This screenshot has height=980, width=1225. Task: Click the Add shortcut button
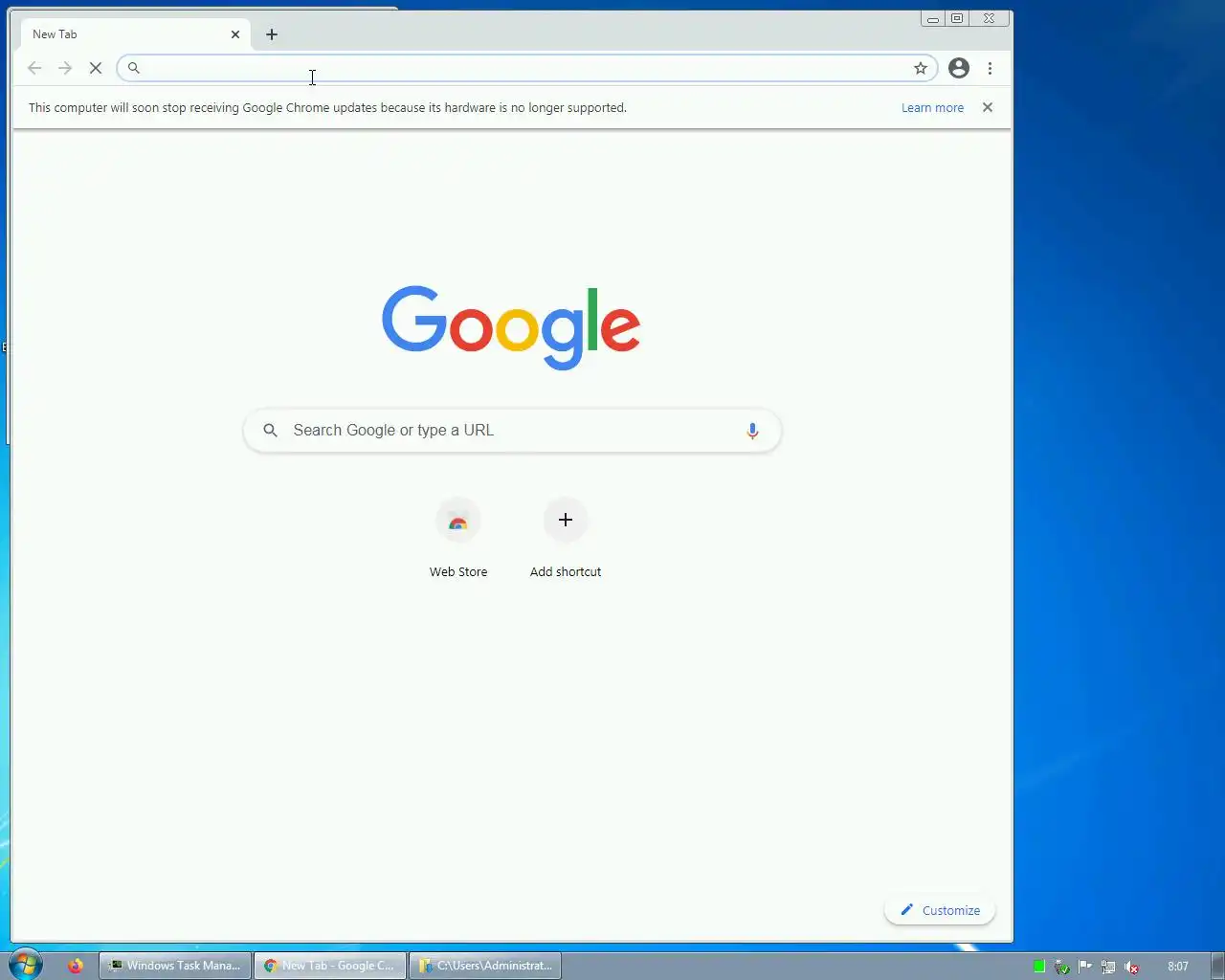tap(566, 538)
